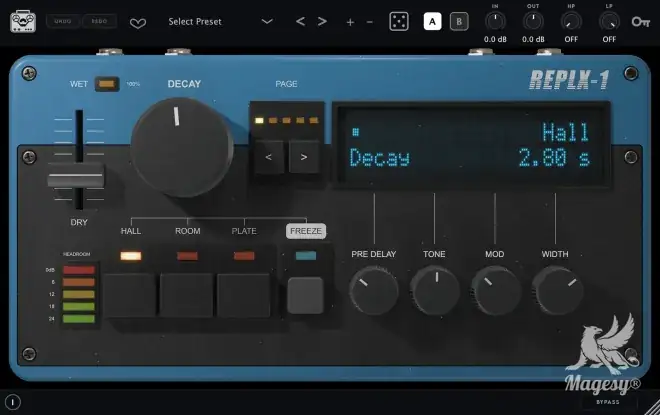Click the resize grip at bottom right
The height and width of the screenshot is (415, 660).
click(653, 408)
